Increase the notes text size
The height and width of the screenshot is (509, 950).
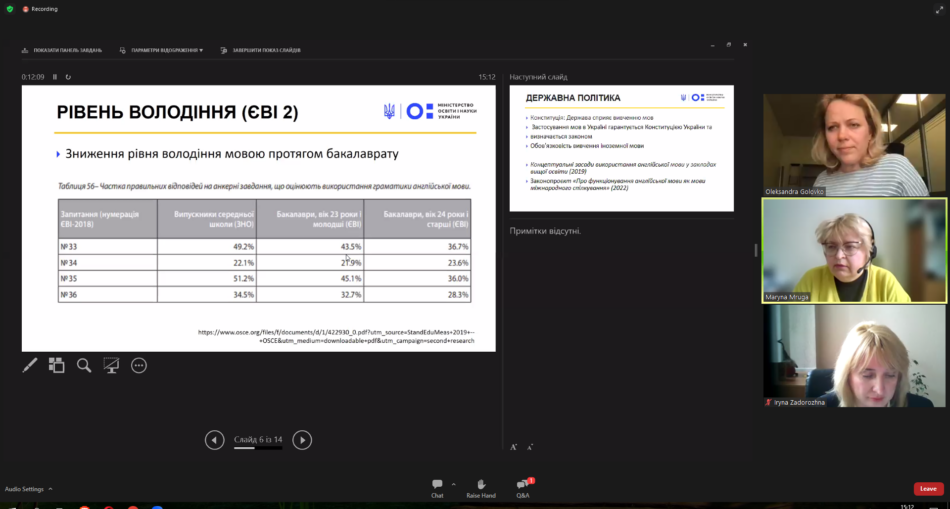514,447
